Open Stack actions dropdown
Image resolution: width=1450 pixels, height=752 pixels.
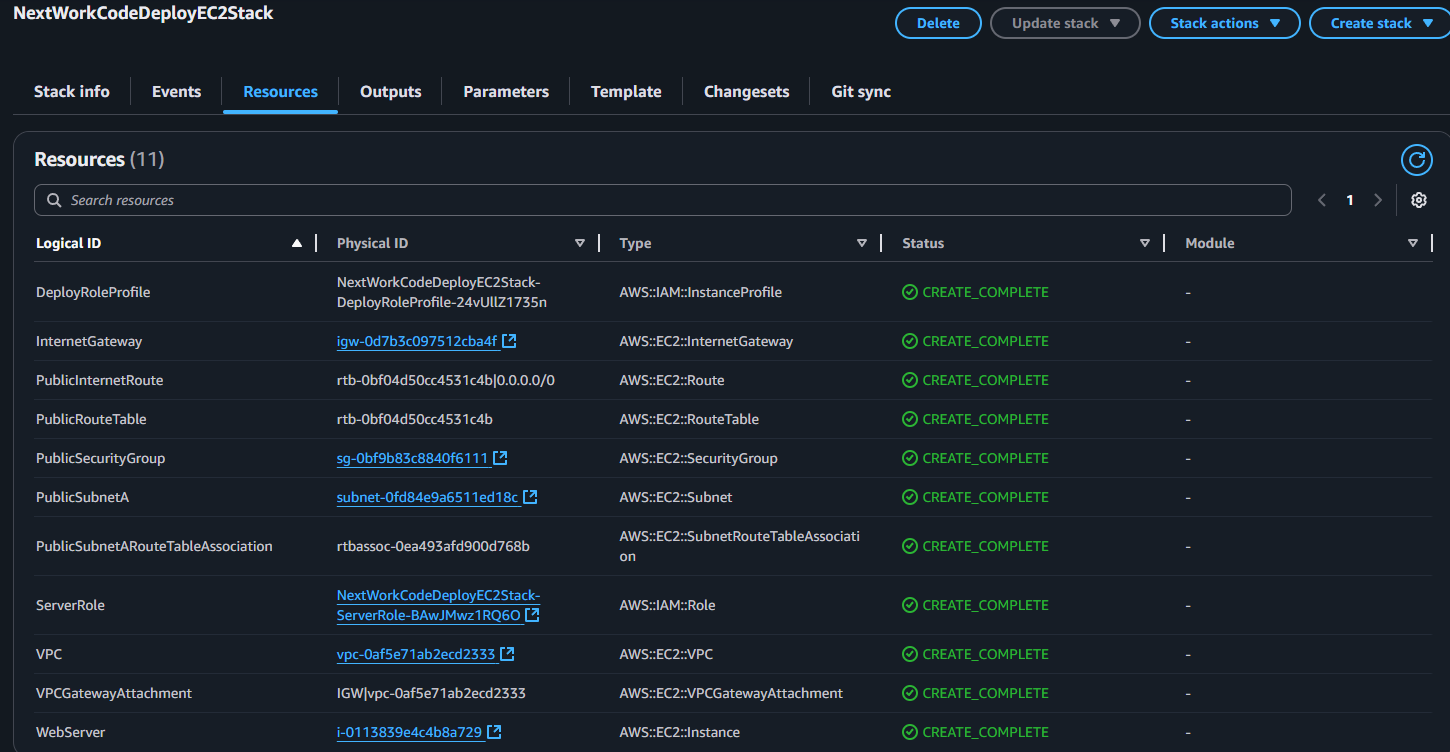point(1225,23)
